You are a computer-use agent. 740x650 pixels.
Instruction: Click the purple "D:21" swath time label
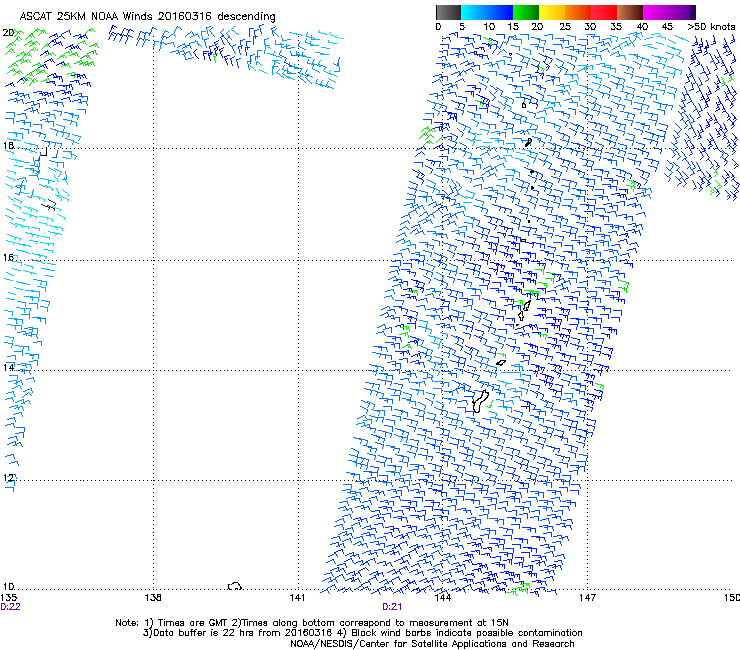pos(392,607)
